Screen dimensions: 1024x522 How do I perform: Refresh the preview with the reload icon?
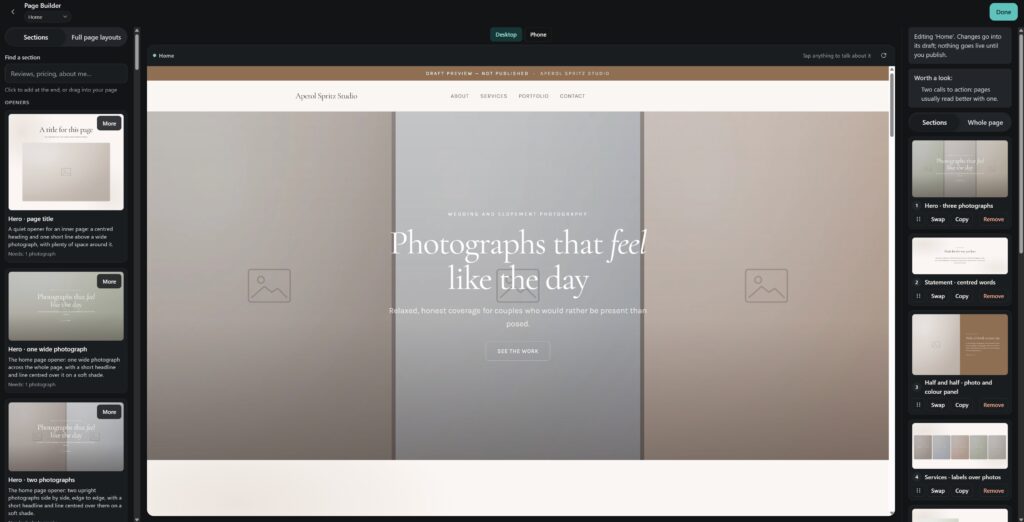pos(884,56)
